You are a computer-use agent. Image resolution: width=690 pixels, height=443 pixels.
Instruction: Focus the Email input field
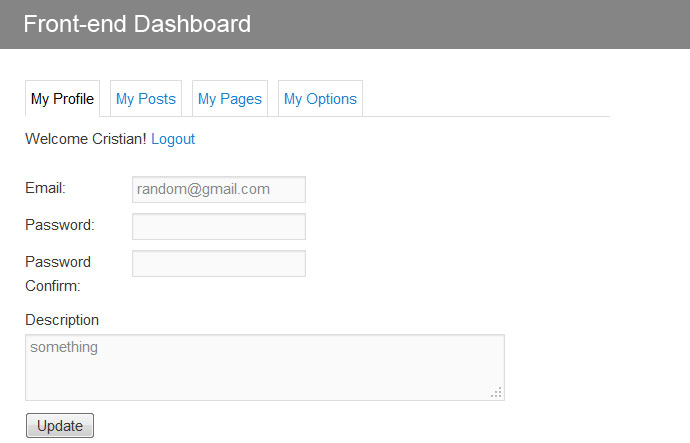pos(219,190)
